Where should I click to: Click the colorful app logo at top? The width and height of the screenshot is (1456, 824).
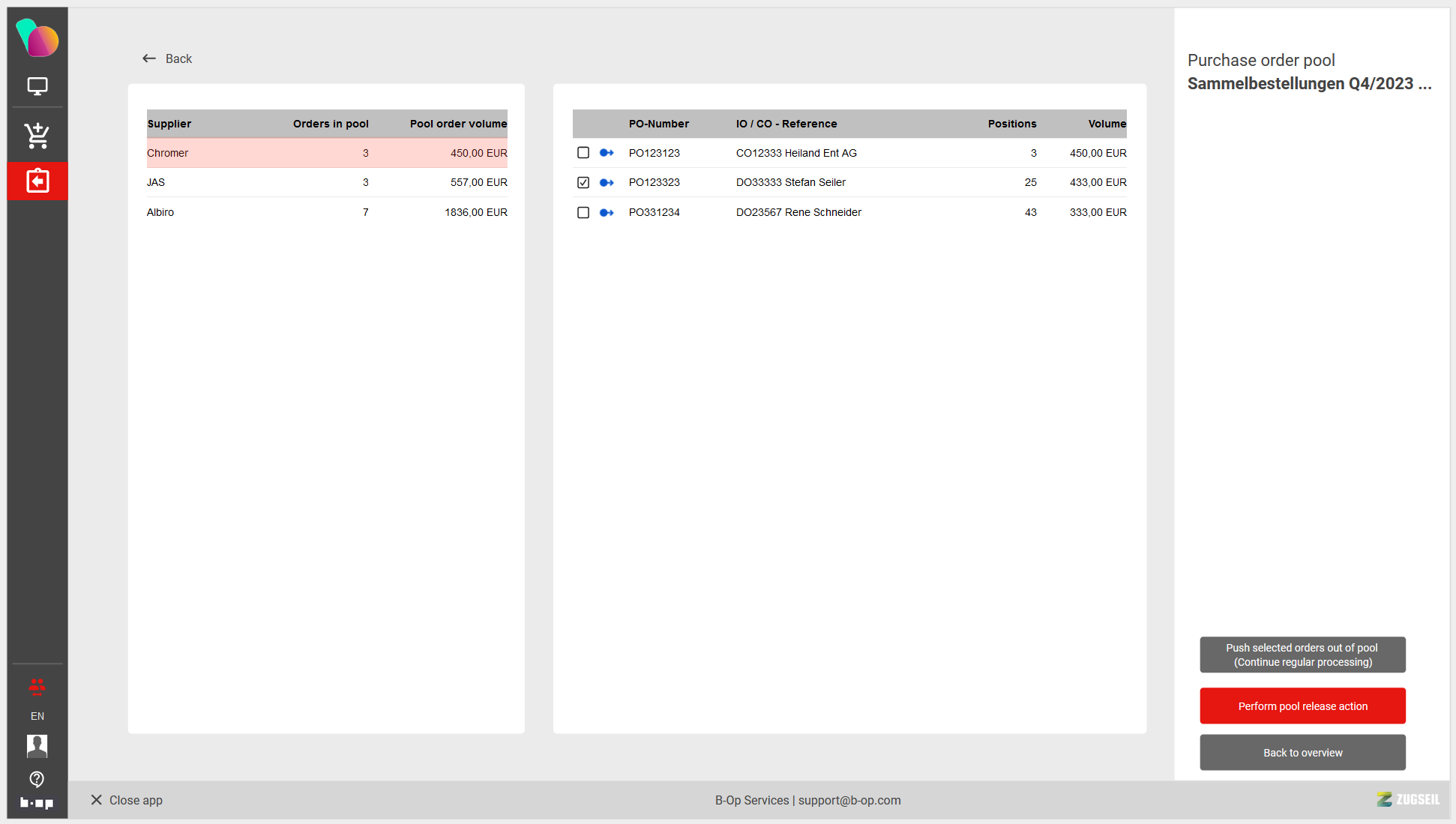coord(37,38)
